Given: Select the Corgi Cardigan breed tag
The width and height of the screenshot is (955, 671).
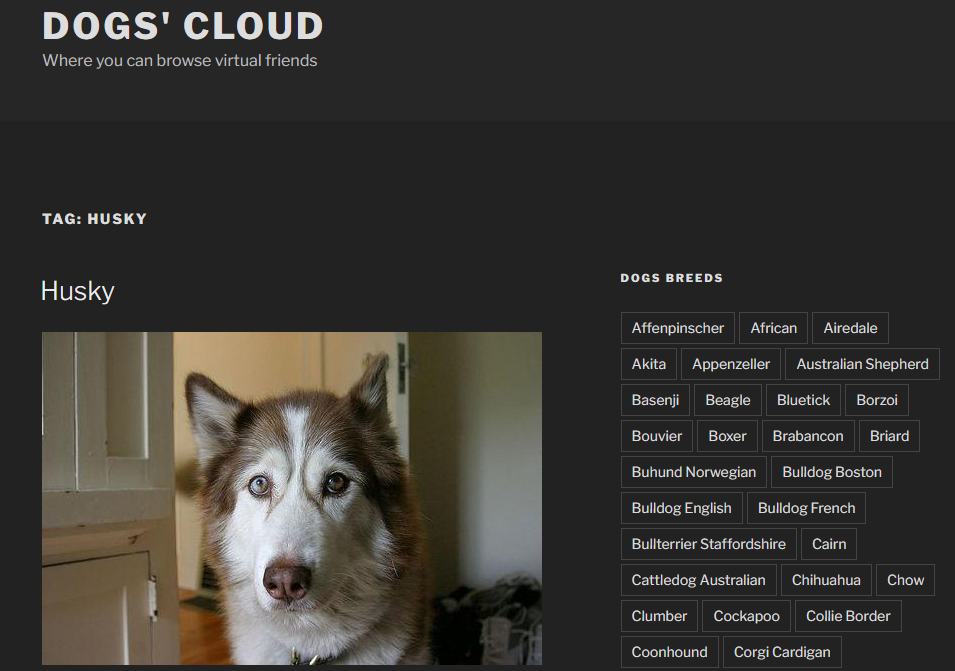Looking at the screenshot, I should point(782,651).
